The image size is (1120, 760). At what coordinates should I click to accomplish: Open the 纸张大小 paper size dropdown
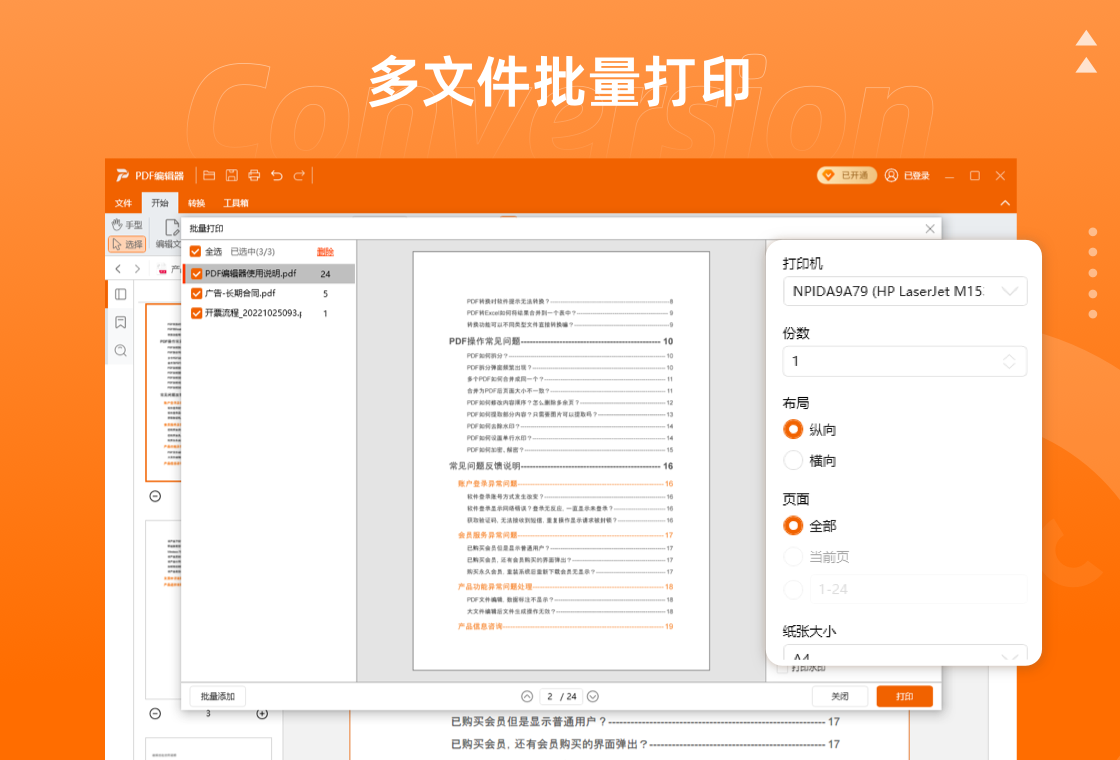(905, 655)
